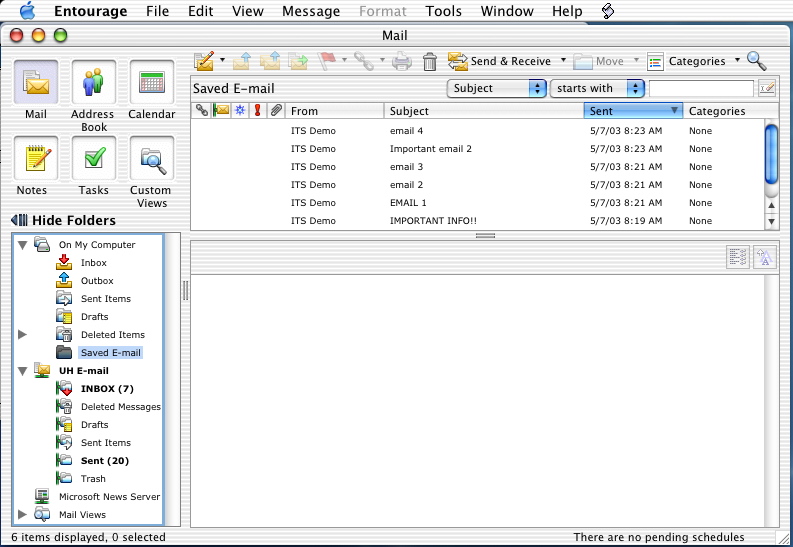Click the links column header icon
Image resolution: width=793 pixels, height=547 pixels.
202,110
